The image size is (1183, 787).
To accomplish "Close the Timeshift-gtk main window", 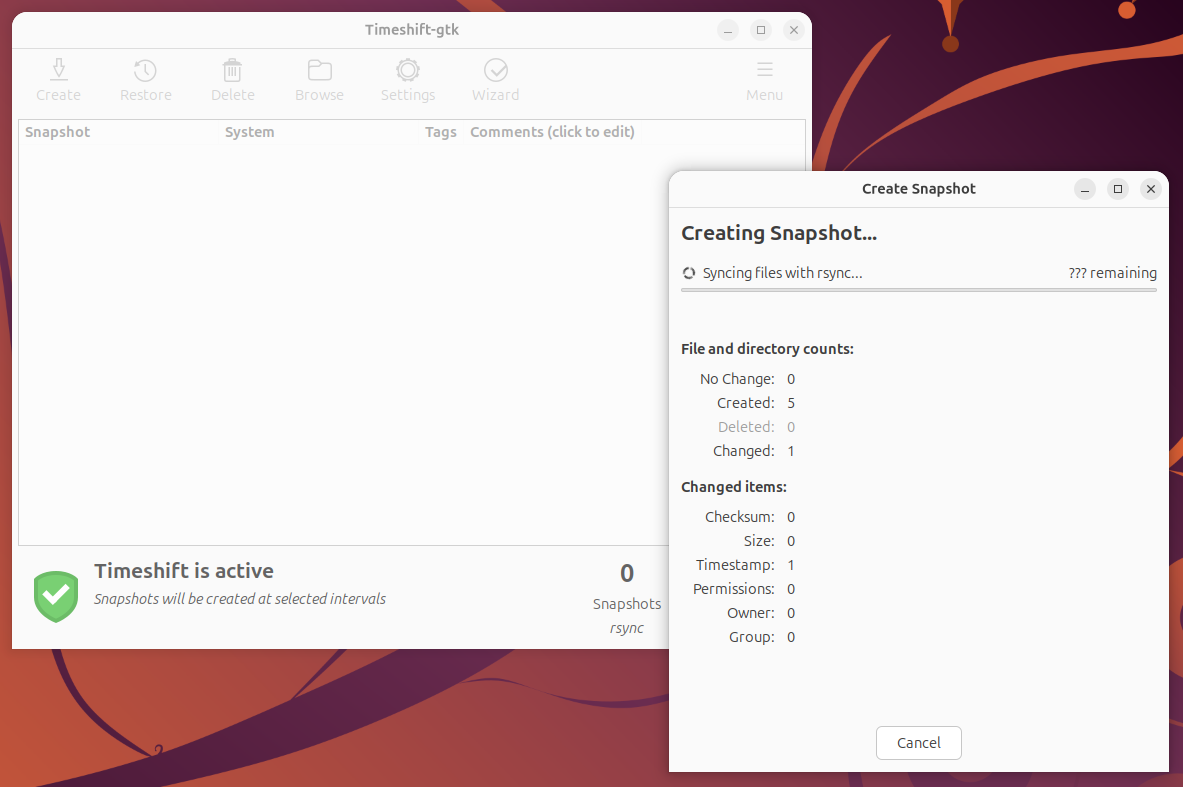I will [x=794, y=30].
